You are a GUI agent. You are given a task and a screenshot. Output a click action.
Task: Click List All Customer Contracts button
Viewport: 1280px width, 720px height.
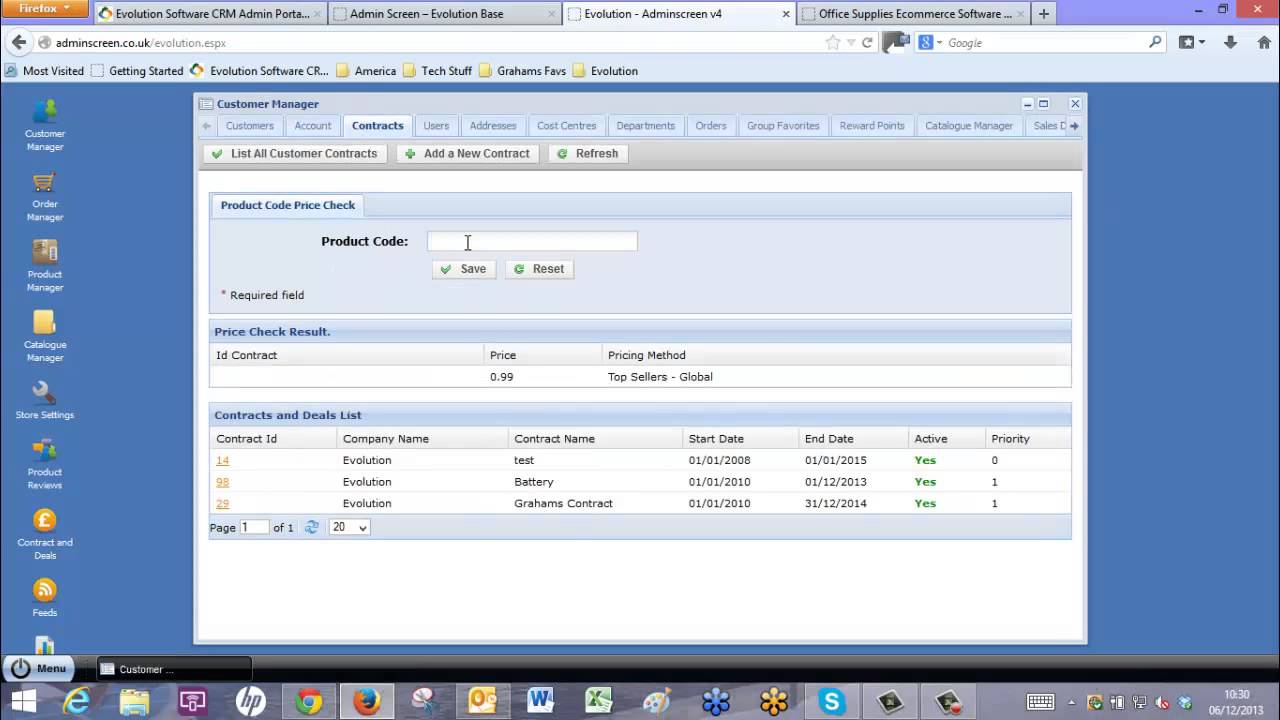[294, 154]
